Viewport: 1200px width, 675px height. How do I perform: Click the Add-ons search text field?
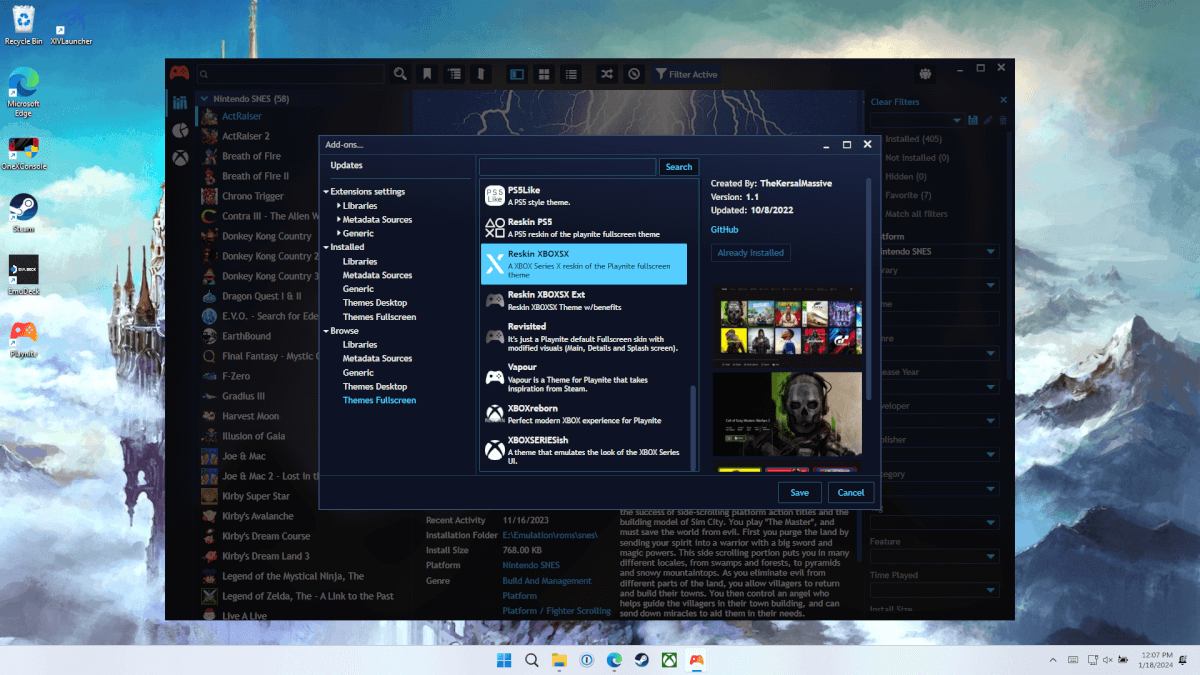[x=567, y=167]
